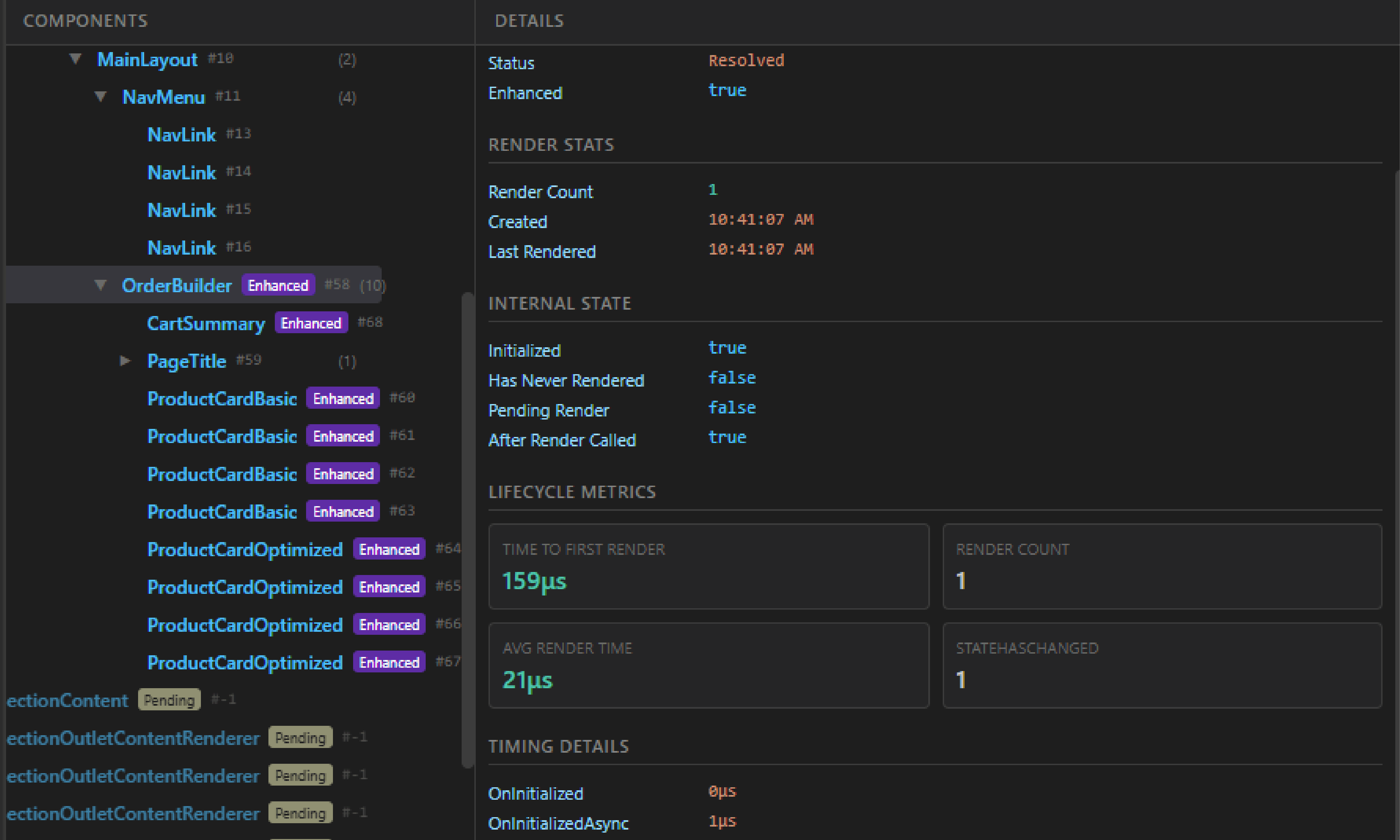Viewport: 1400px width, 840px height.
Task: Collapse the OrderBuilder node
Action: [x=100, y=285]
